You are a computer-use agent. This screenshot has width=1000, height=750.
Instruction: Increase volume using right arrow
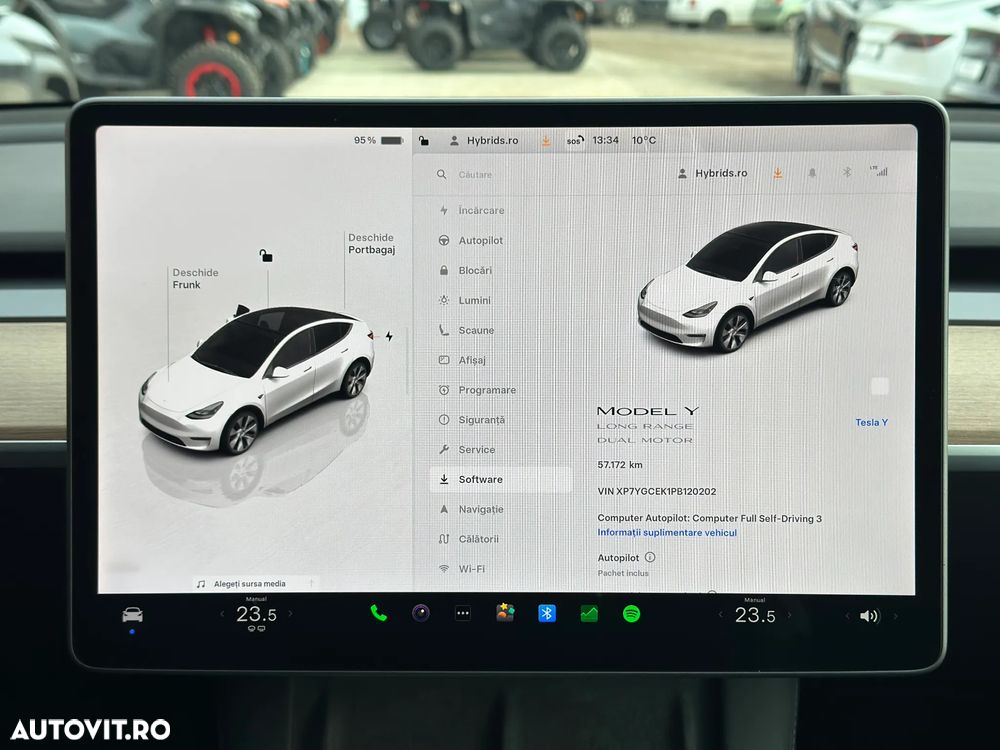click(895, 616)
